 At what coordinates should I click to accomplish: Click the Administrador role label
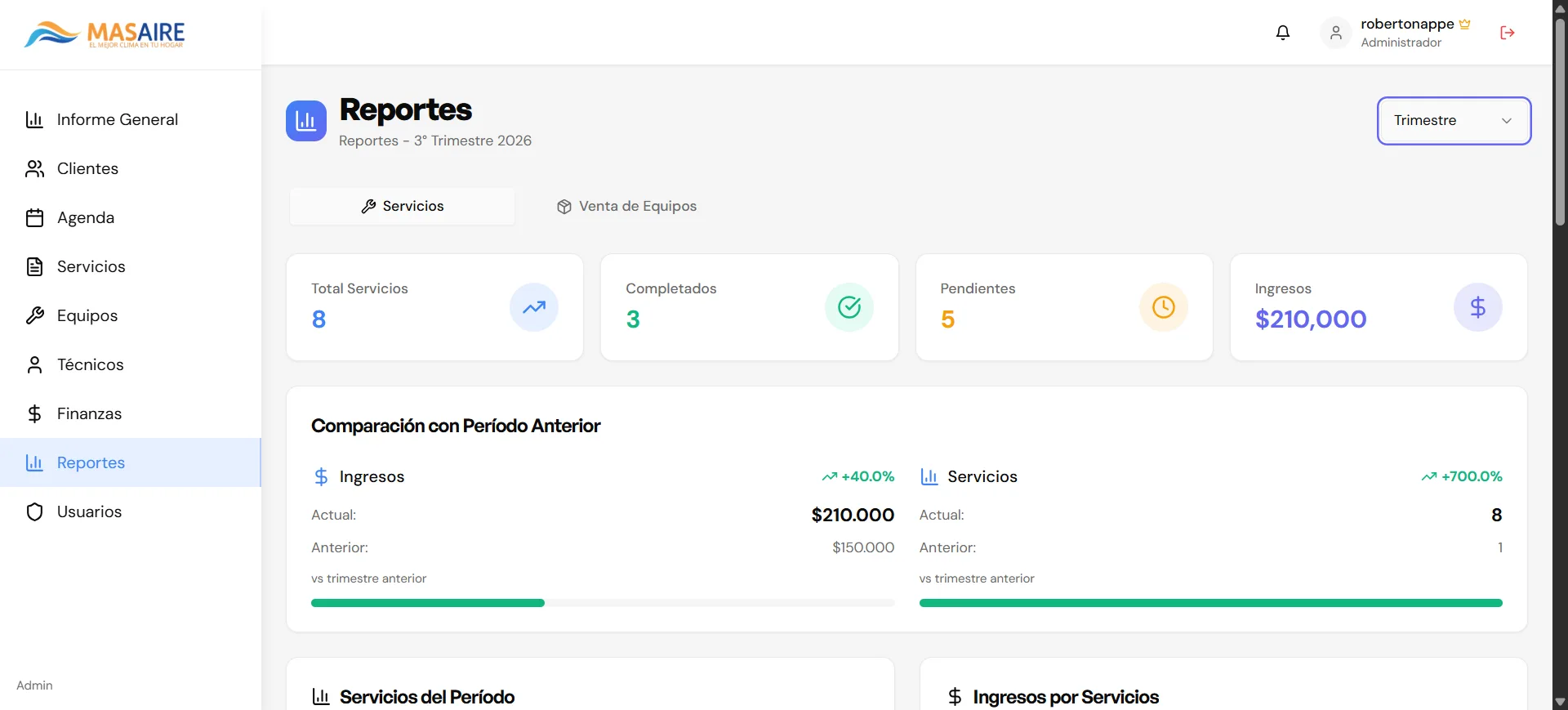(x=1401, y=42)
